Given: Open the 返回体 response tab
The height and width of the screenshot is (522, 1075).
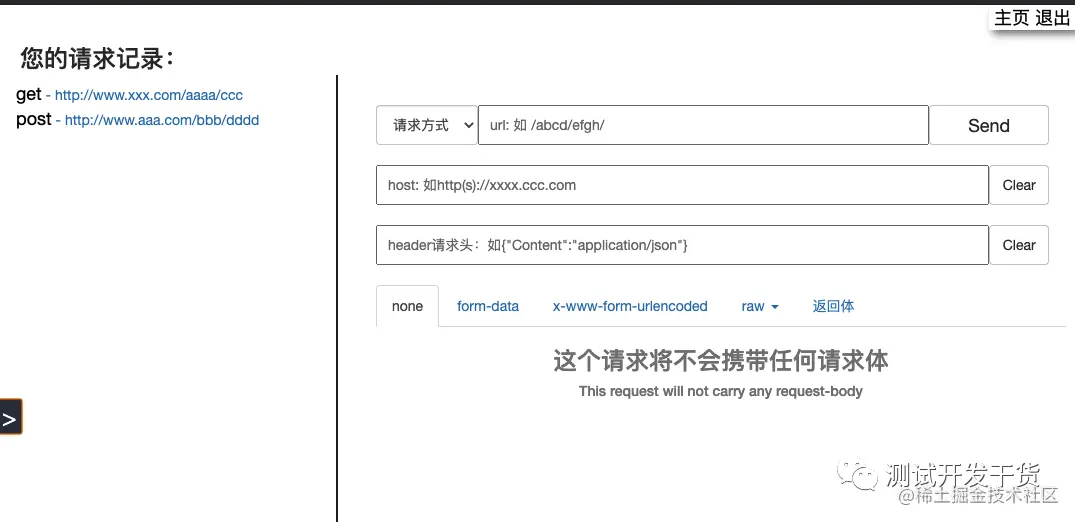Looking at the screenshot, I should point(833,306).
